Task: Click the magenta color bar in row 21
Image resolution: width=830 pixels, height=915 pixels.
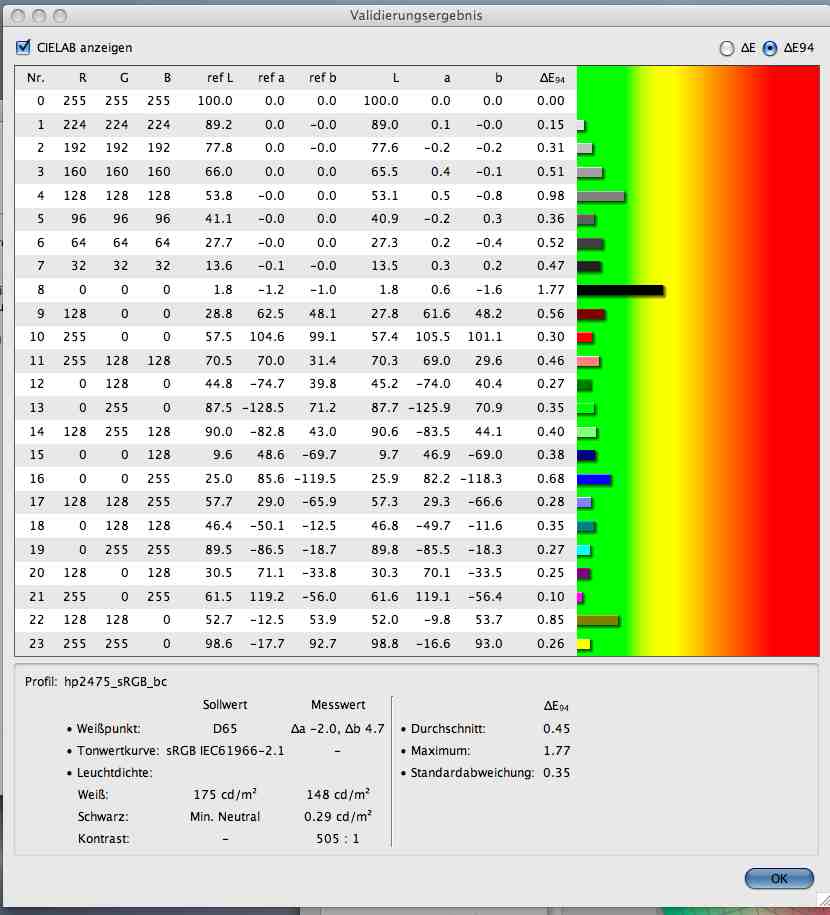Action: [x=581, y=597]
